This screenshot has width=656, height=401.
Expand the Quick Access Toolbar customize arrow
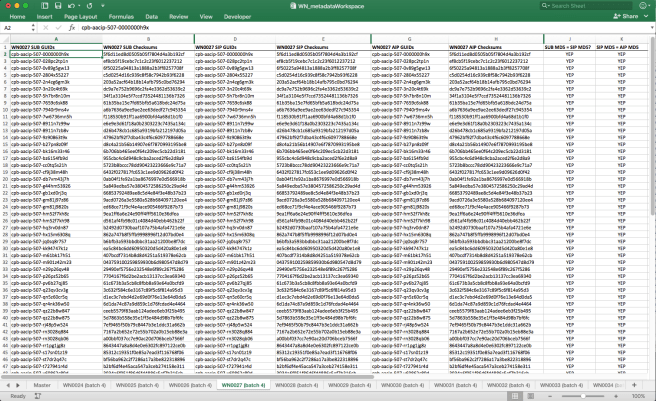(102, 6)
